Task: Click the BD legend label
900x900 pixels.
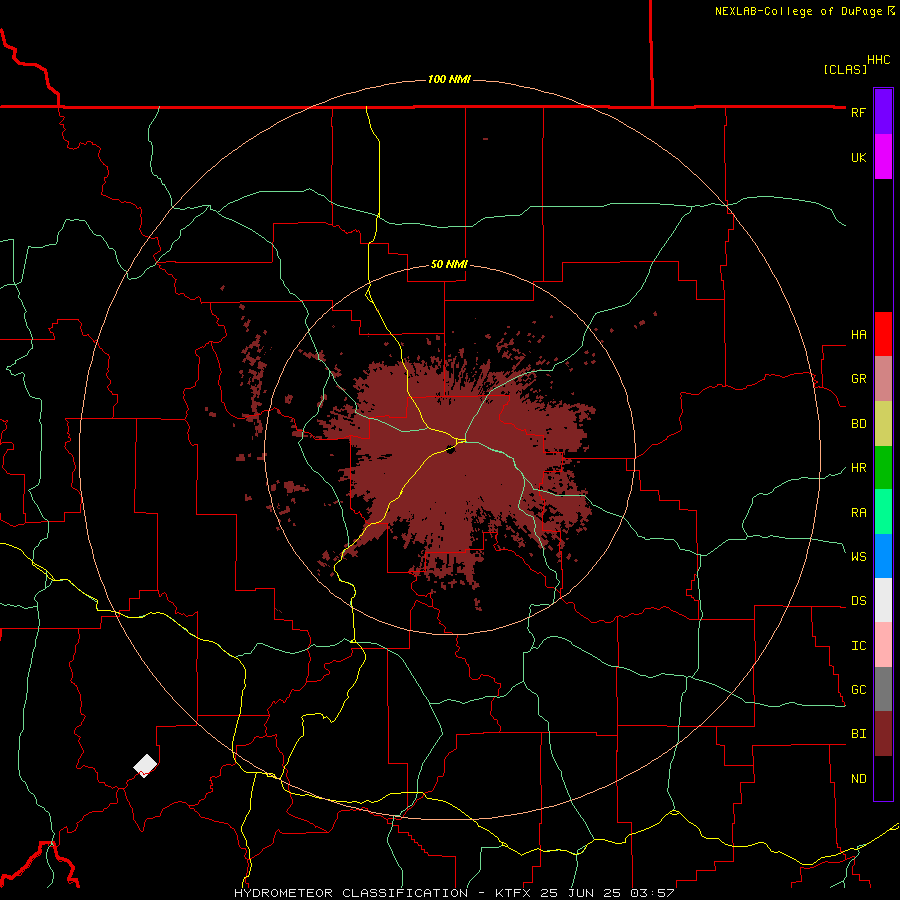Action: pyautogui.click(x=858, y=423)
